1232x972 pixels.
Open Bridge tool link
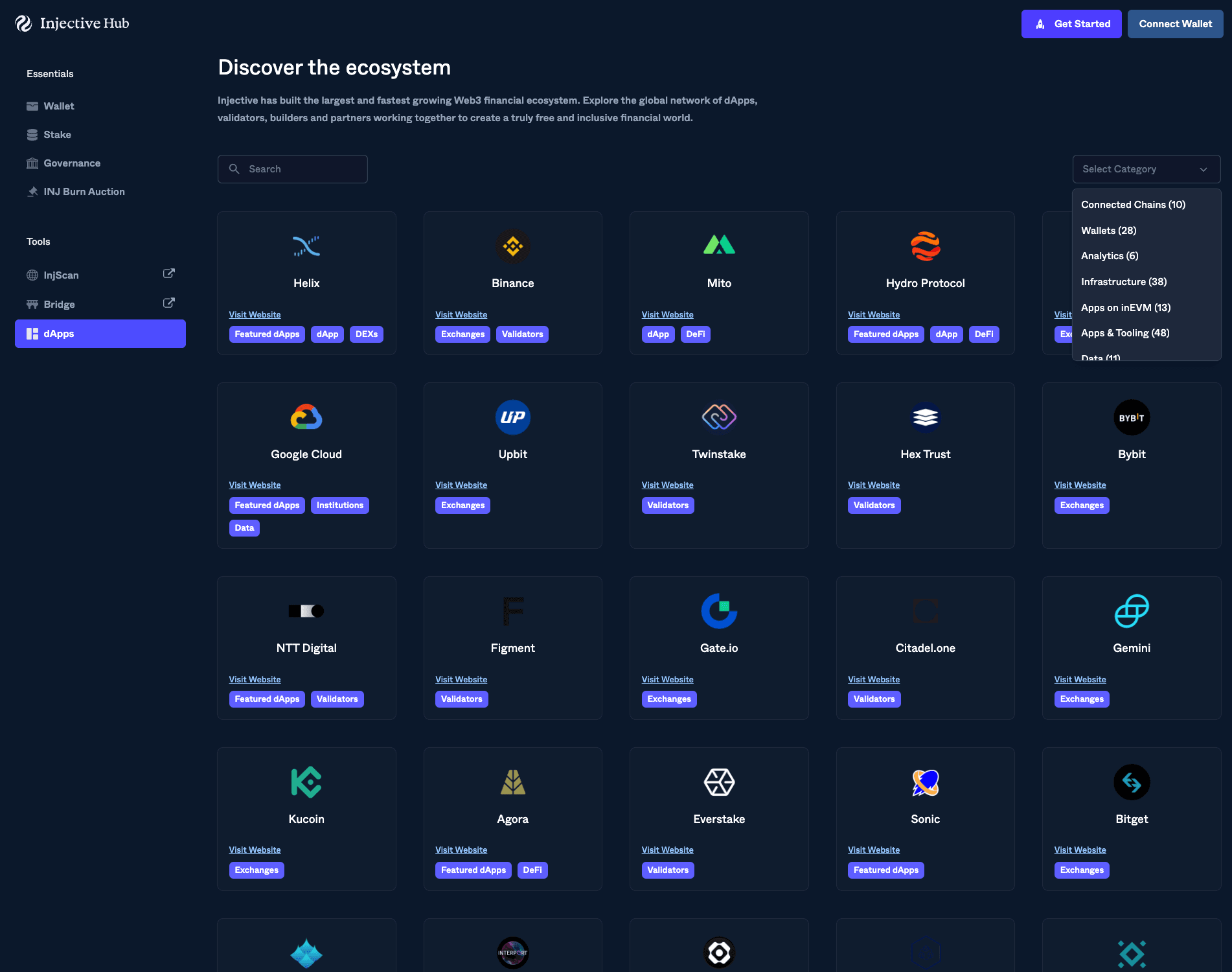pyautogui.click(x=100, y=304)
